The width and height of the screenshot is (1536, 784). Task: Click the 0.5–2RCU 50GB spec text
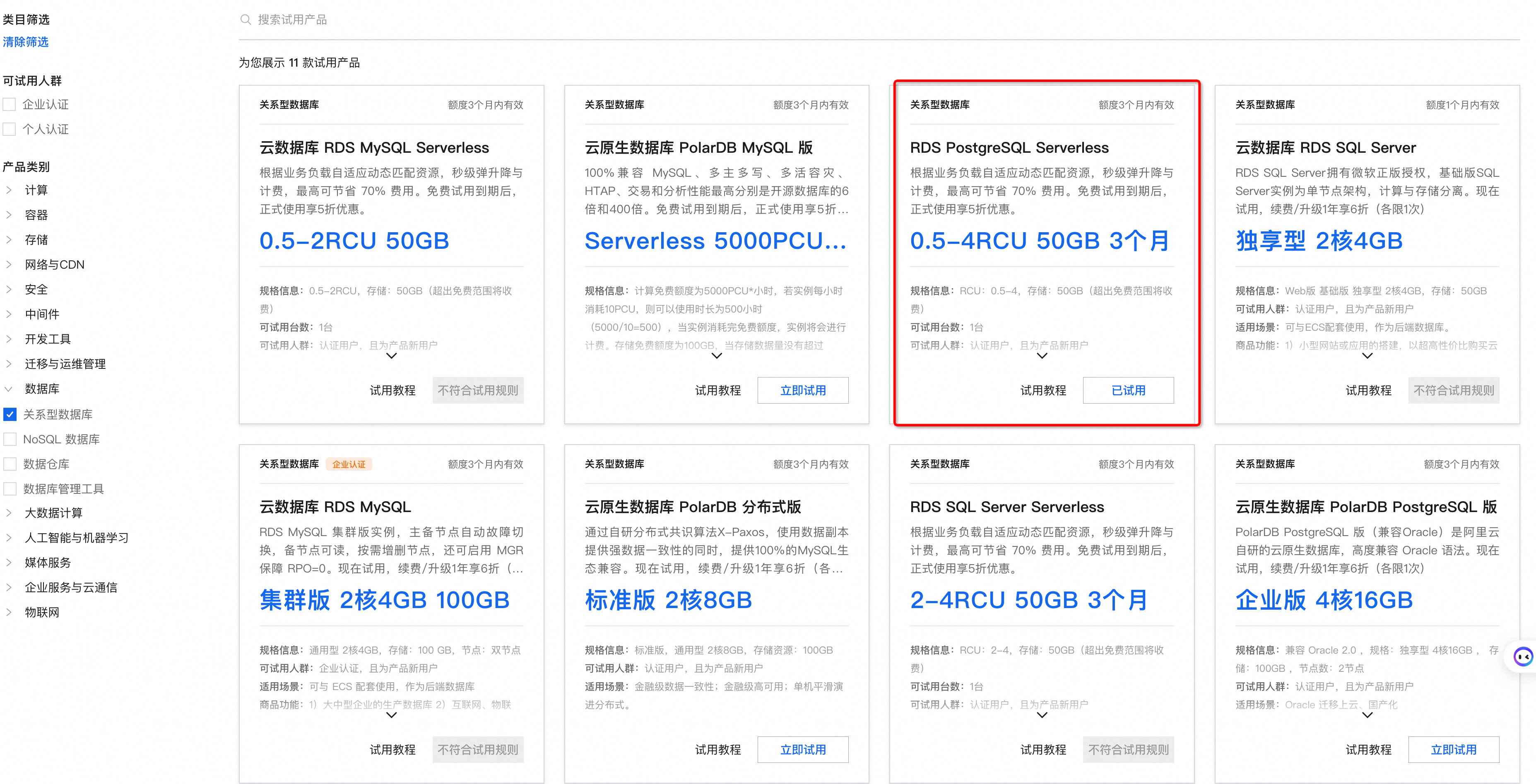click(354, 241)
